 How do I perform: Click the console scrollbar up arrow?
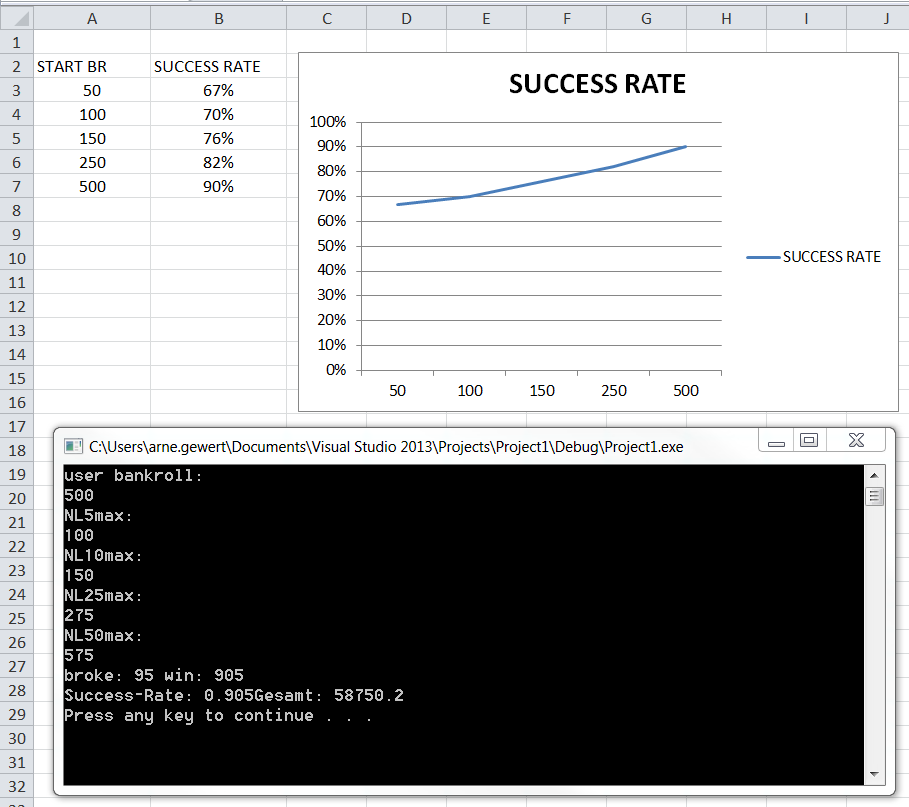874,475
